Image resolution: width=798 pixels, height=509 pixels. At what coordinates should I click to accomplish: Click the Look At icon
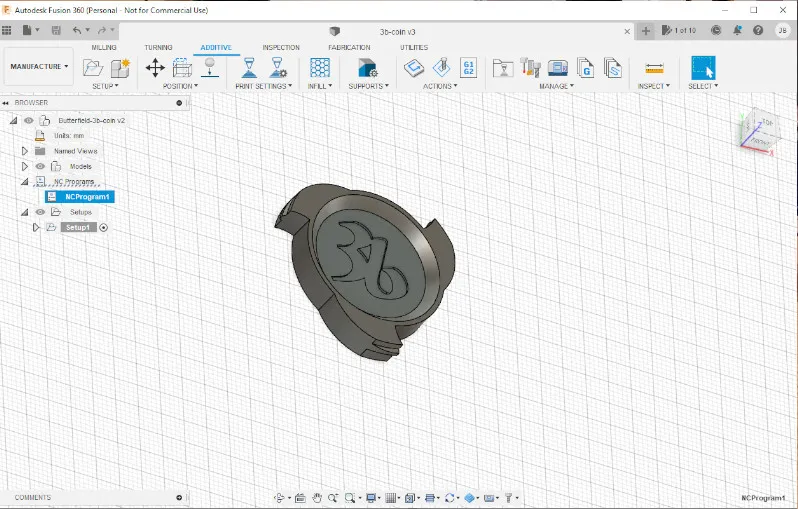(300, 498)
